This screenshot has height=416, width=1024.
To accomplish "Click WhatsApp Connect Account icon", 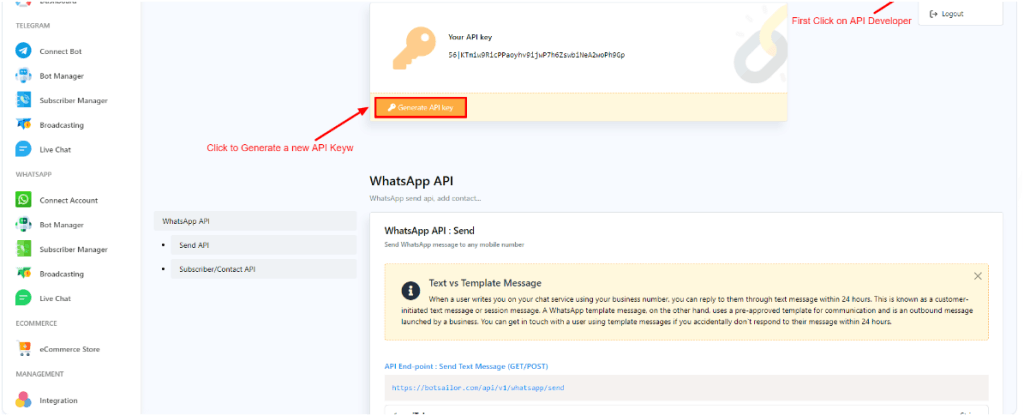I will tap(24, 200).
